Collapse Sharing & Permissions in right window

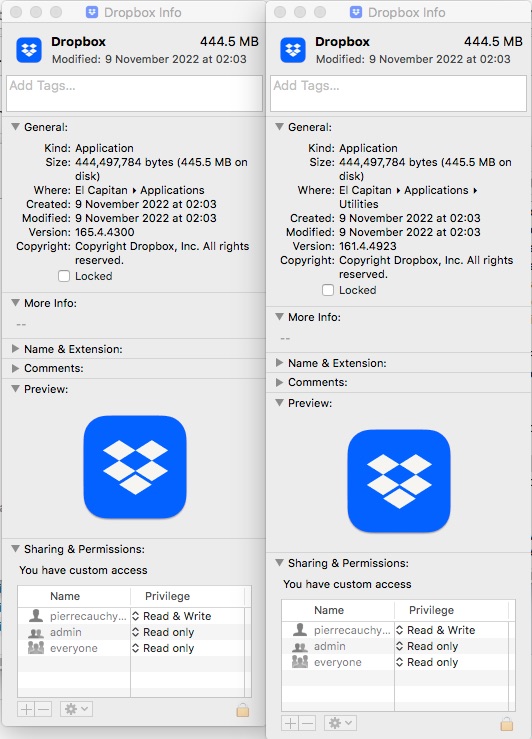(279, 563)
